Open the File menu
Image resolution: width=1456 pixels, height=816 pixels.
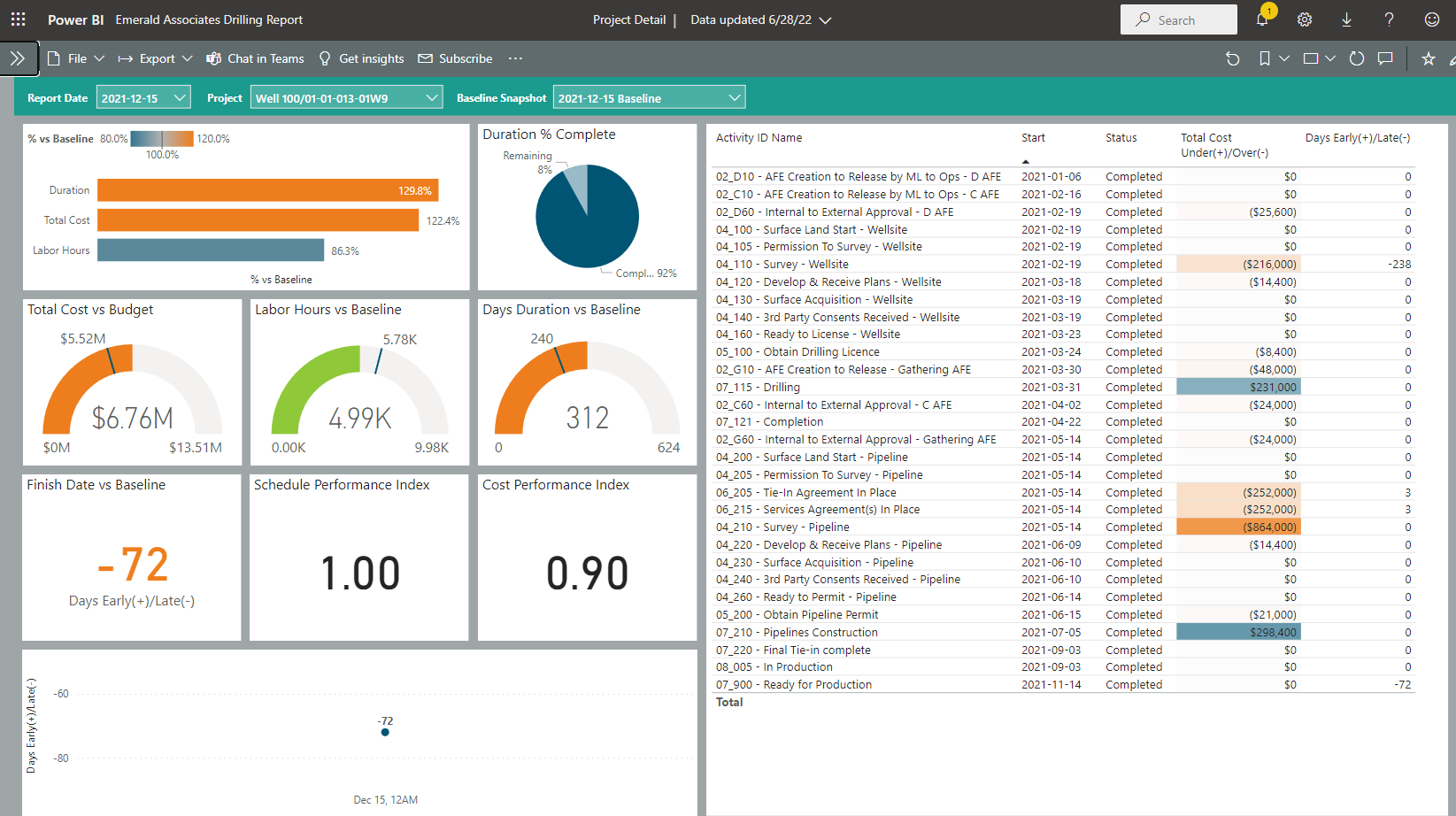tap(76, 58)
